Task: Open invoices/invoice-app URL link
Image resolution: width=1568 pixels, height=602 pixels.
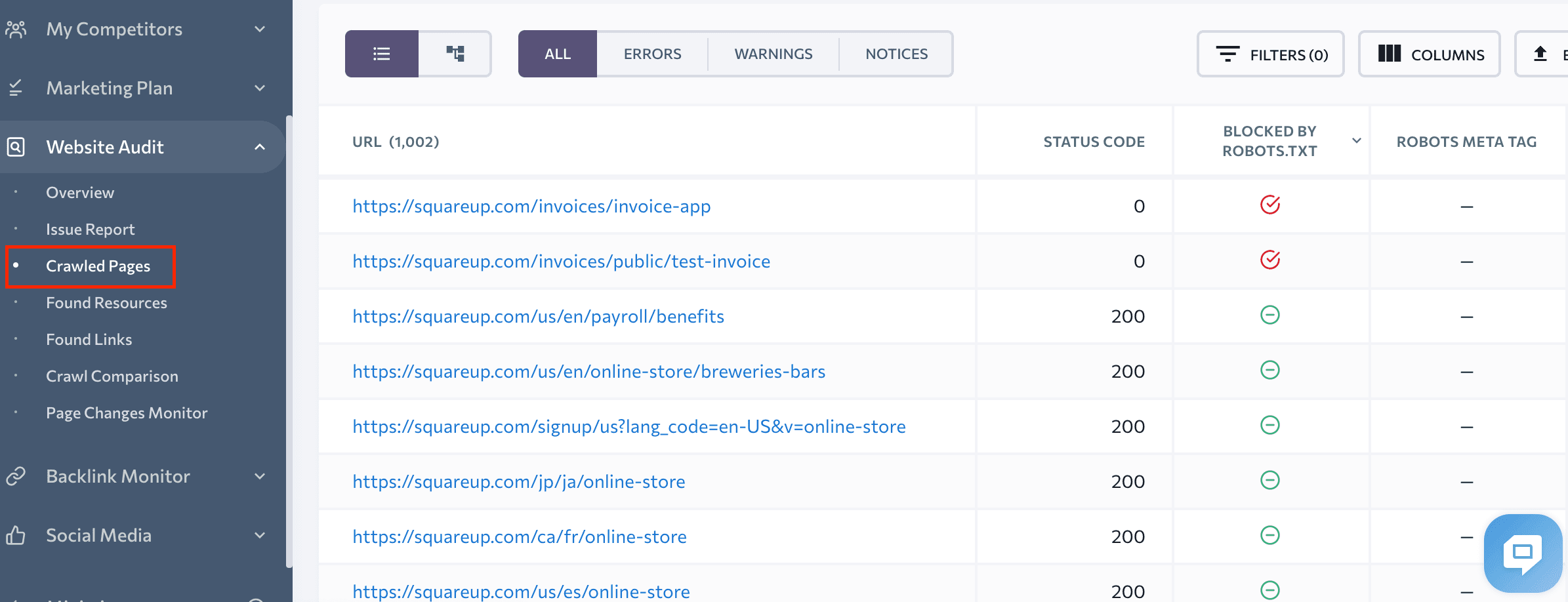Action: pyautogui.click(x=531, y=206)
